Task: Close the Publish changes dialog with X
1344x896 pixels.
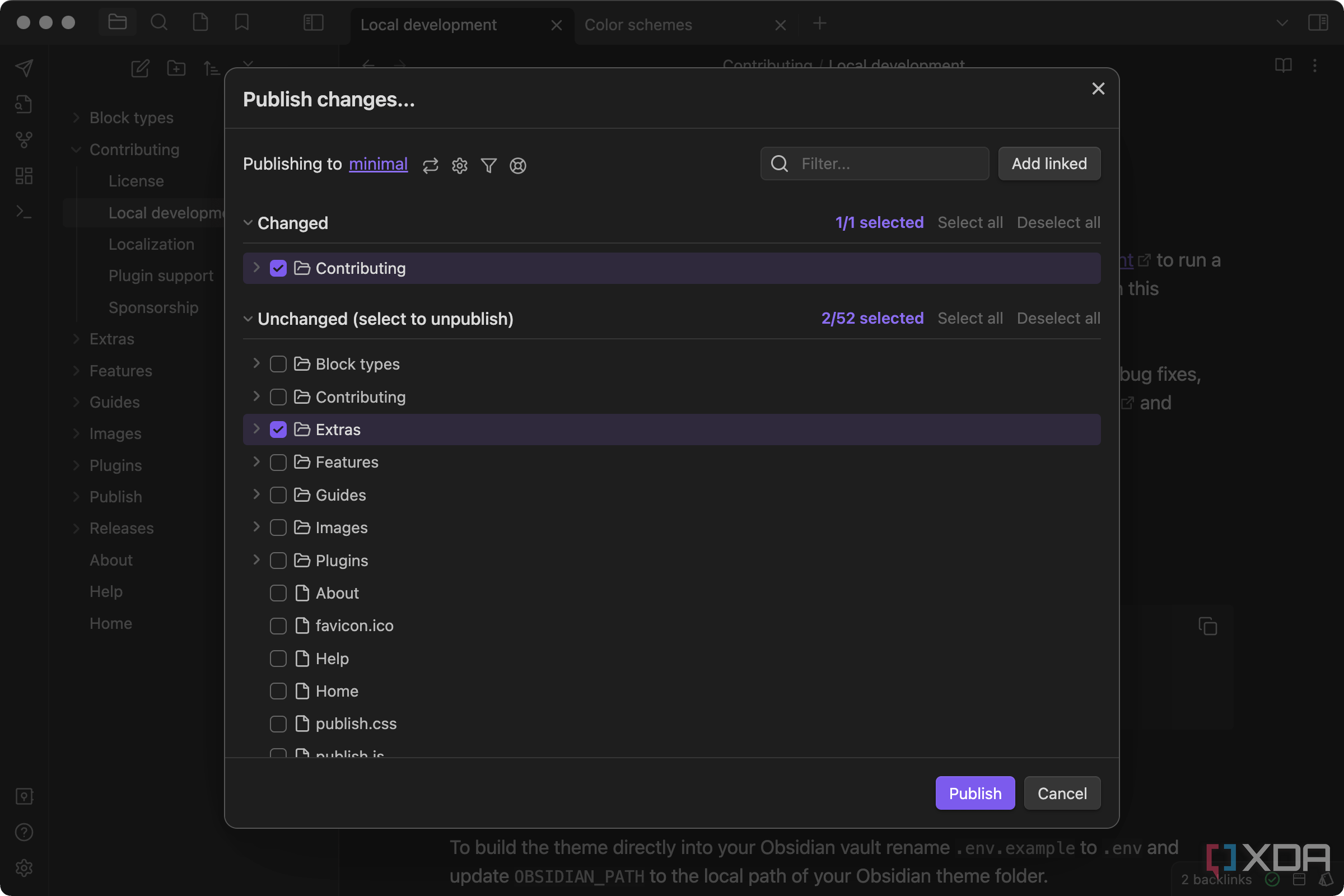Action: click(1098, 88)
